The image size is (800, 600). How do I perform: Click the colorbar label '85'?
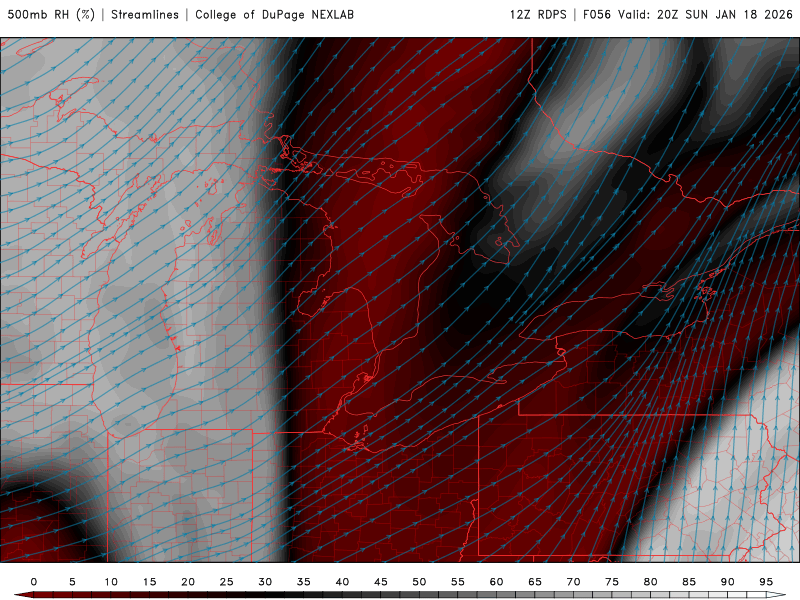(x=689, y=582)
